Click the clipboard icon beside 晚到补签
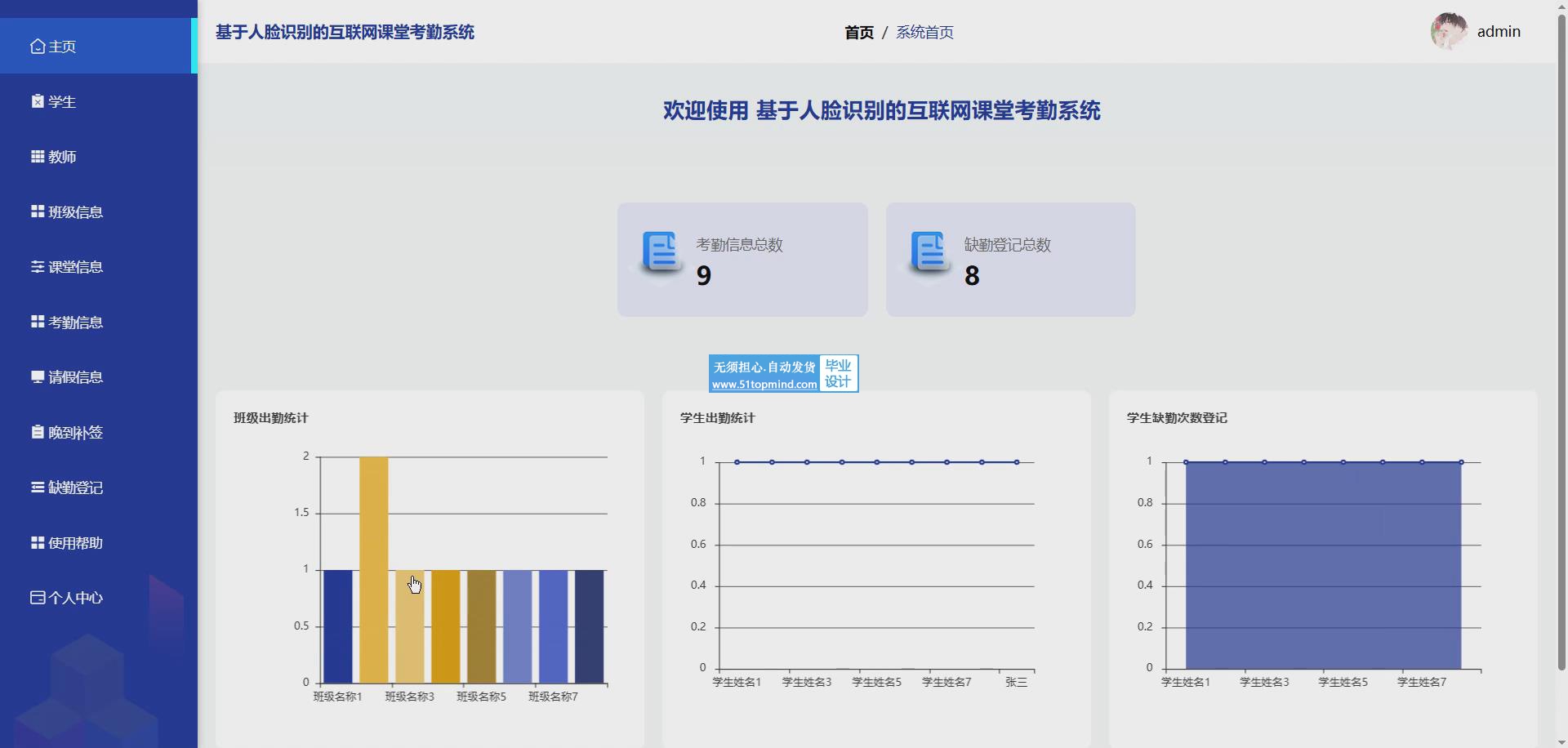Viewport: 1568px width, 748px height. (38, 432)
